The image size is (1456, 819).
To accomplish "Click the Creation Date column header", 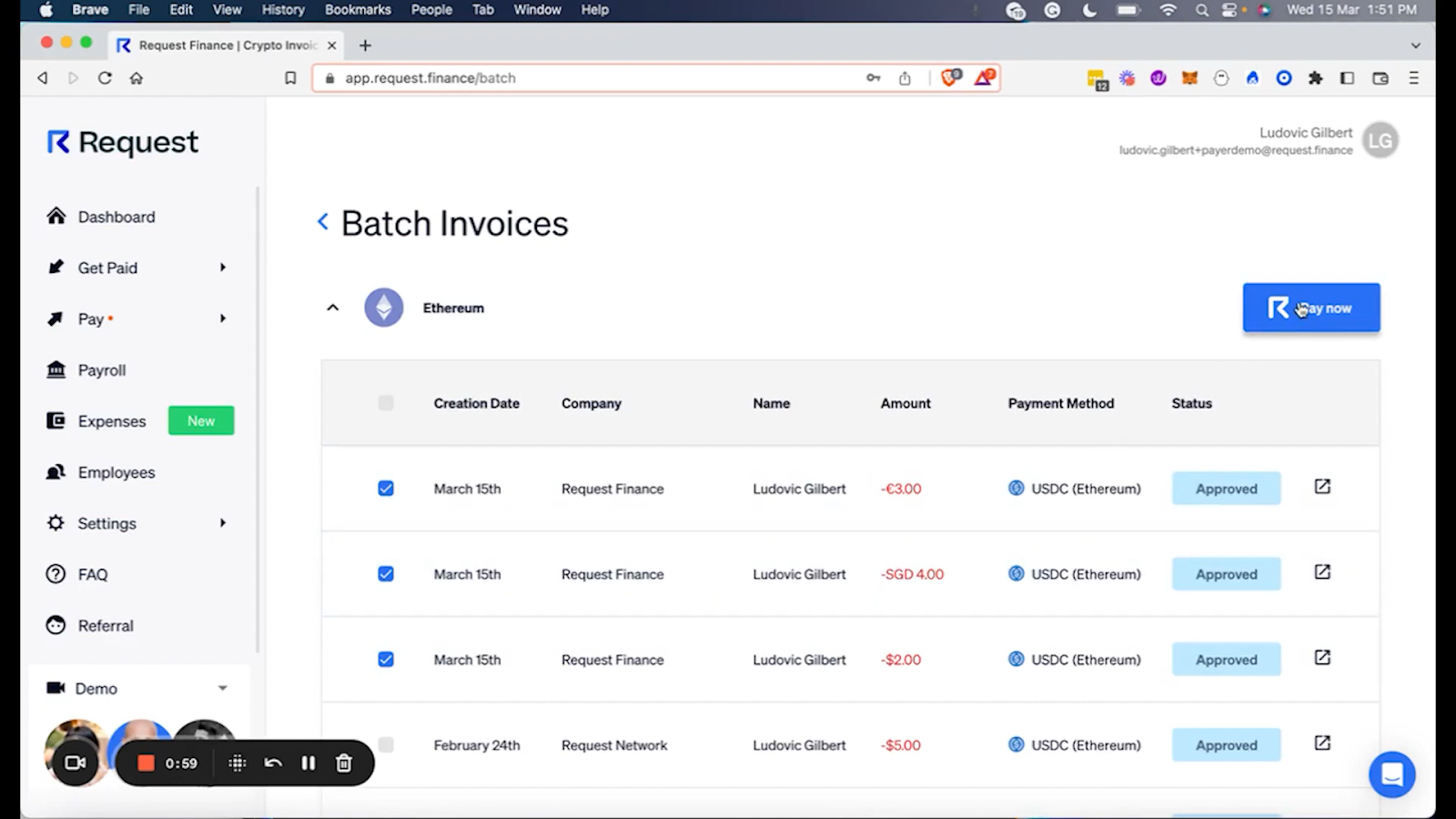I will coord(477,403).
